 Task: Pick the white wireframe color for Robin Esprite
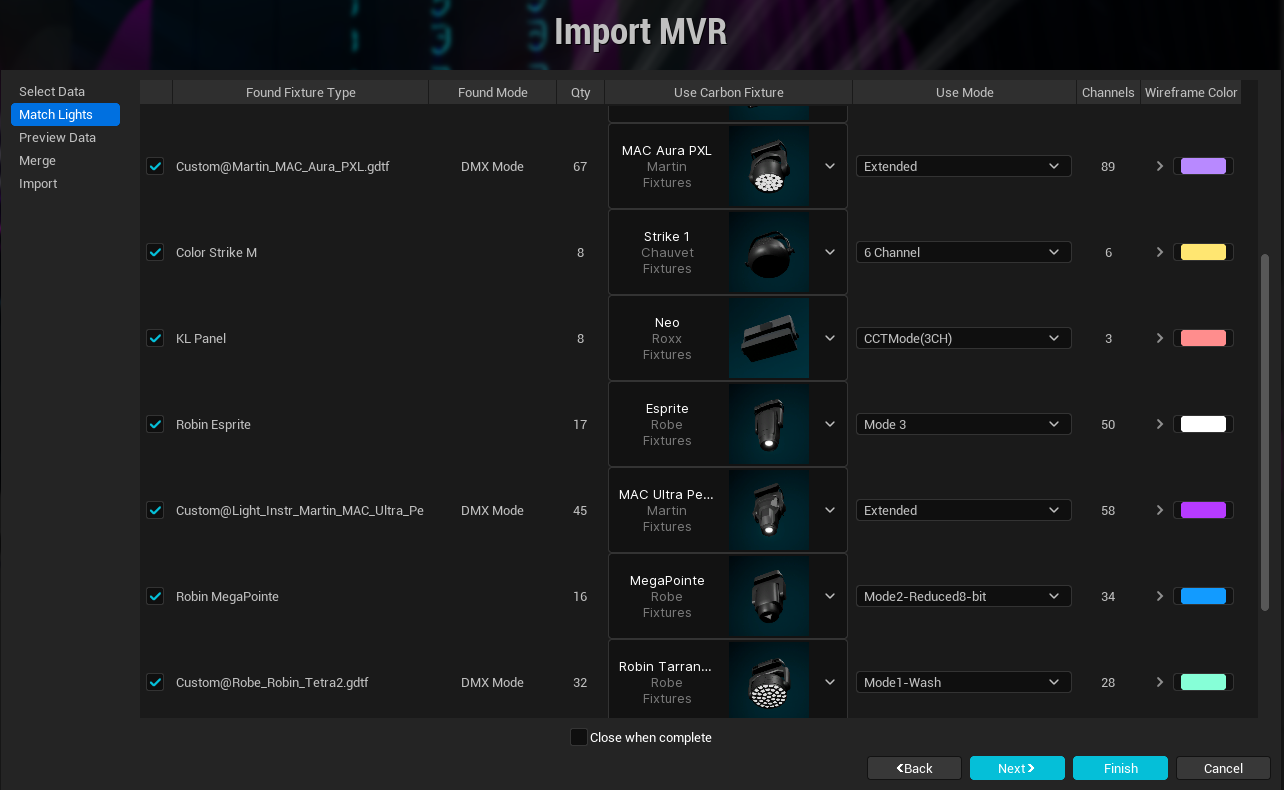coord(1203,424)
